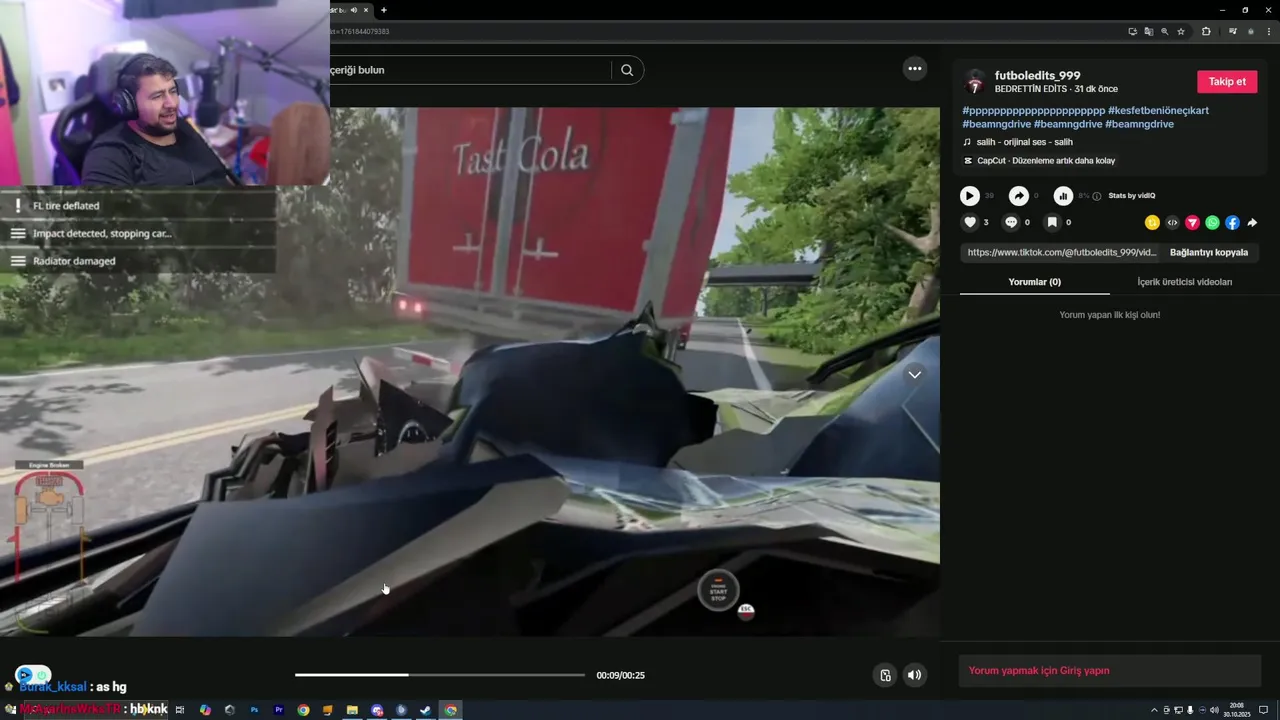
Task: Click the system tray volume icon
Action: point(1214,710)
